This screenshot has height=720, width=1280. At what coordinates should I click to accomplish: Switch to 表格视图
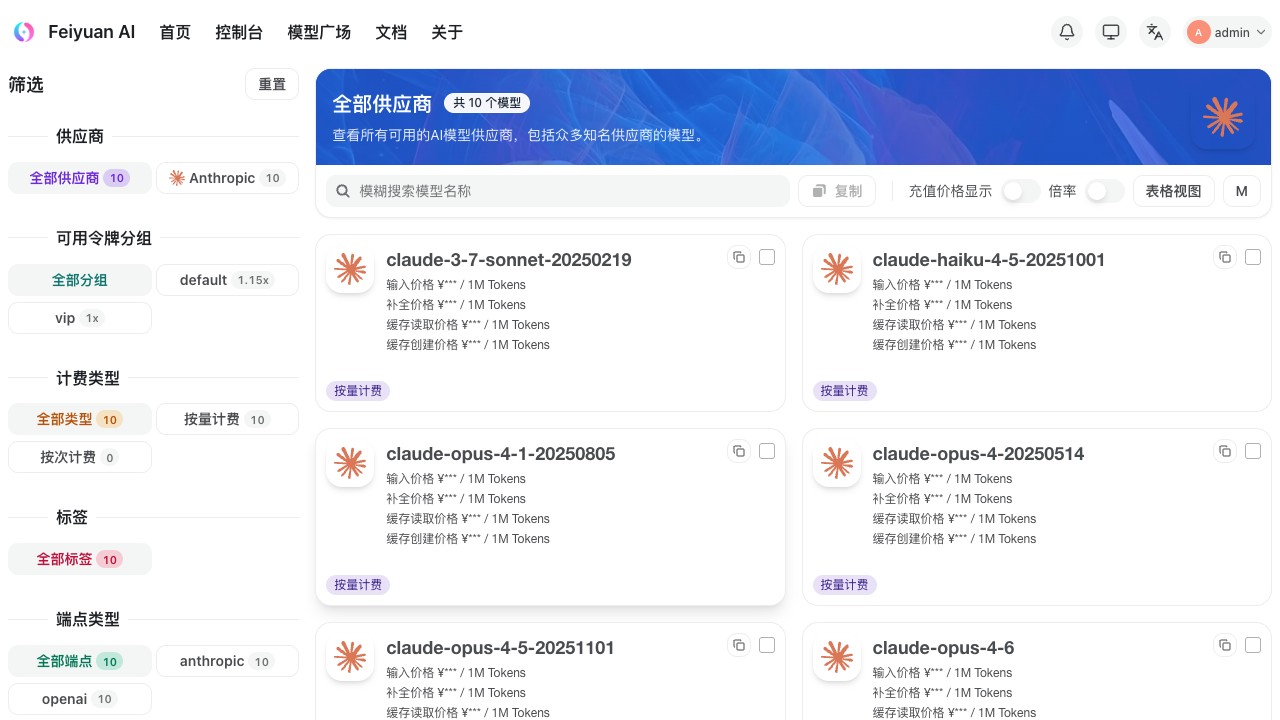[1174, 191]
